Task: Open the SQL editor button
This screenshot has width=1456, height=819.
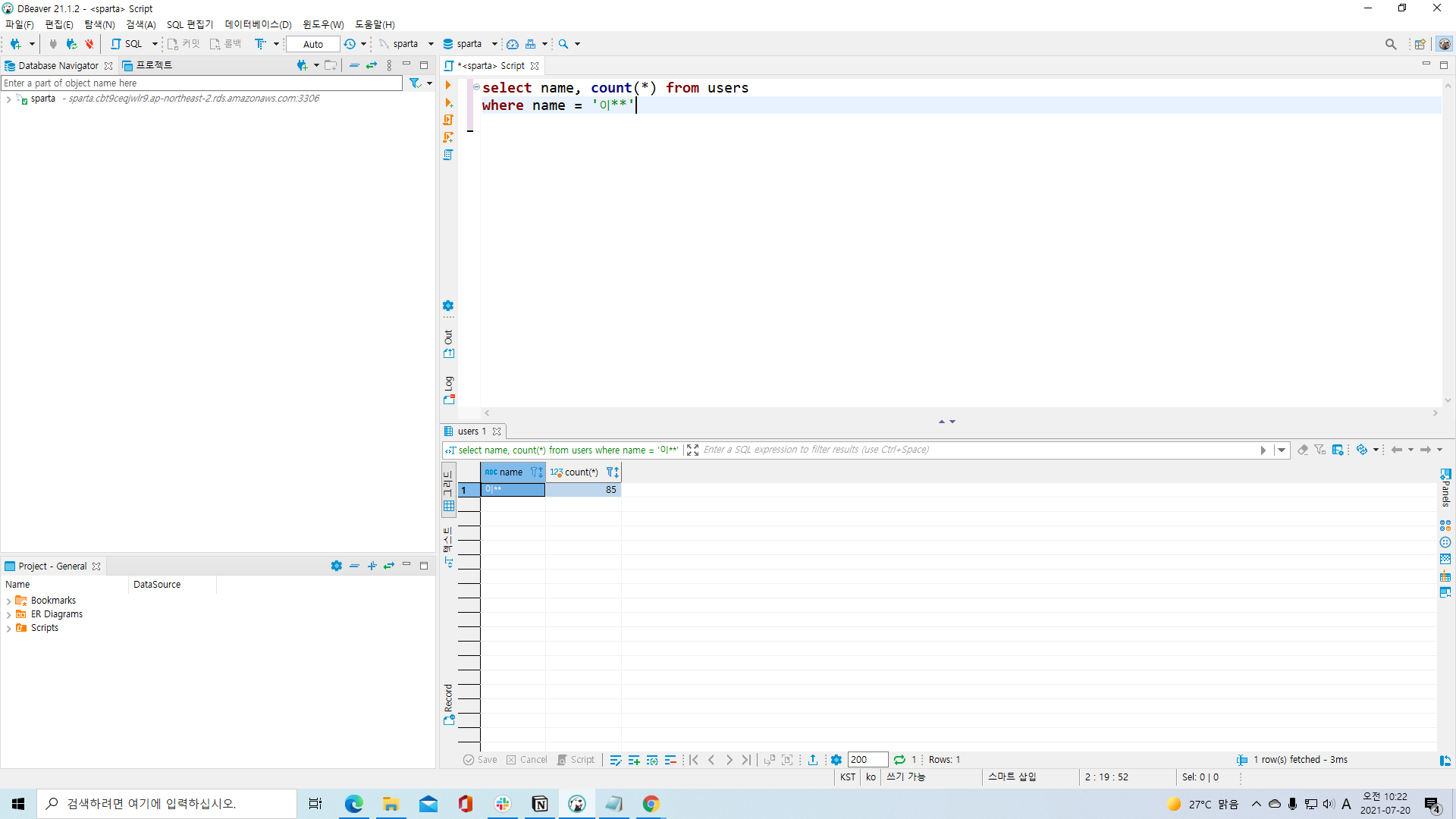Action: [x=127, y=44]
